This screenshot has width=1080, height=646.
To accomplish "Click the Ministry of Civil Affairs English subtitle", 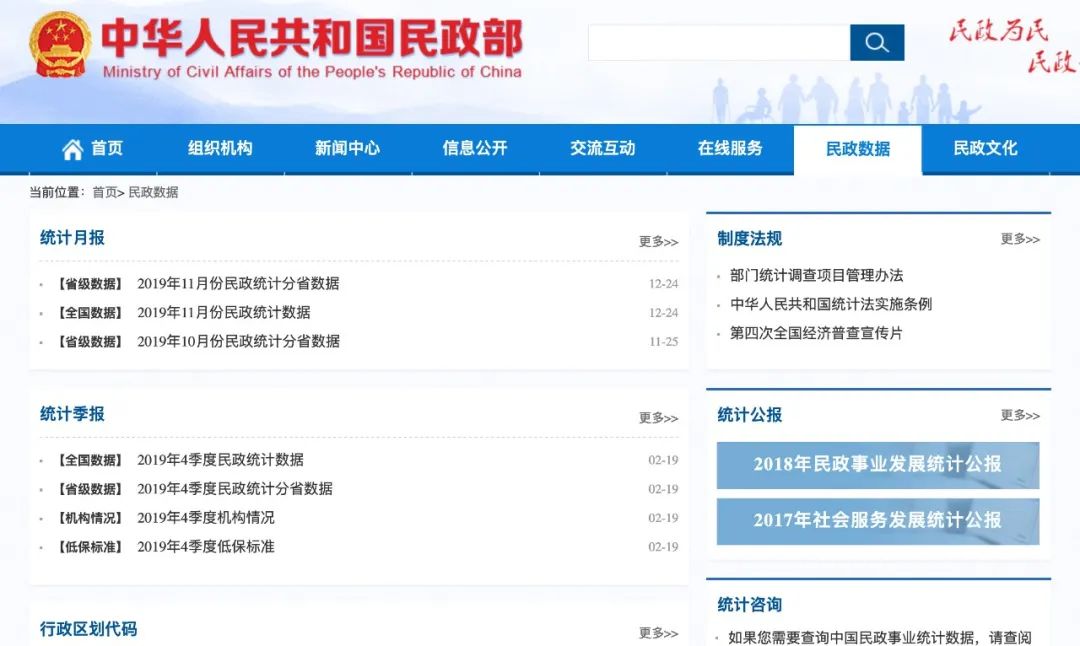I will pos(312,72).
